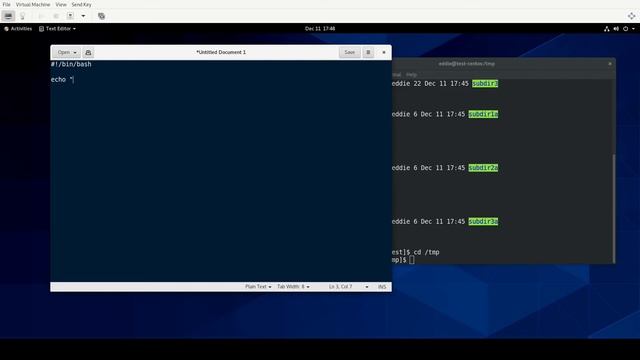Click the Open button in Text Editor
Screen dimensions: 640x360
click(x=67, y=52)
